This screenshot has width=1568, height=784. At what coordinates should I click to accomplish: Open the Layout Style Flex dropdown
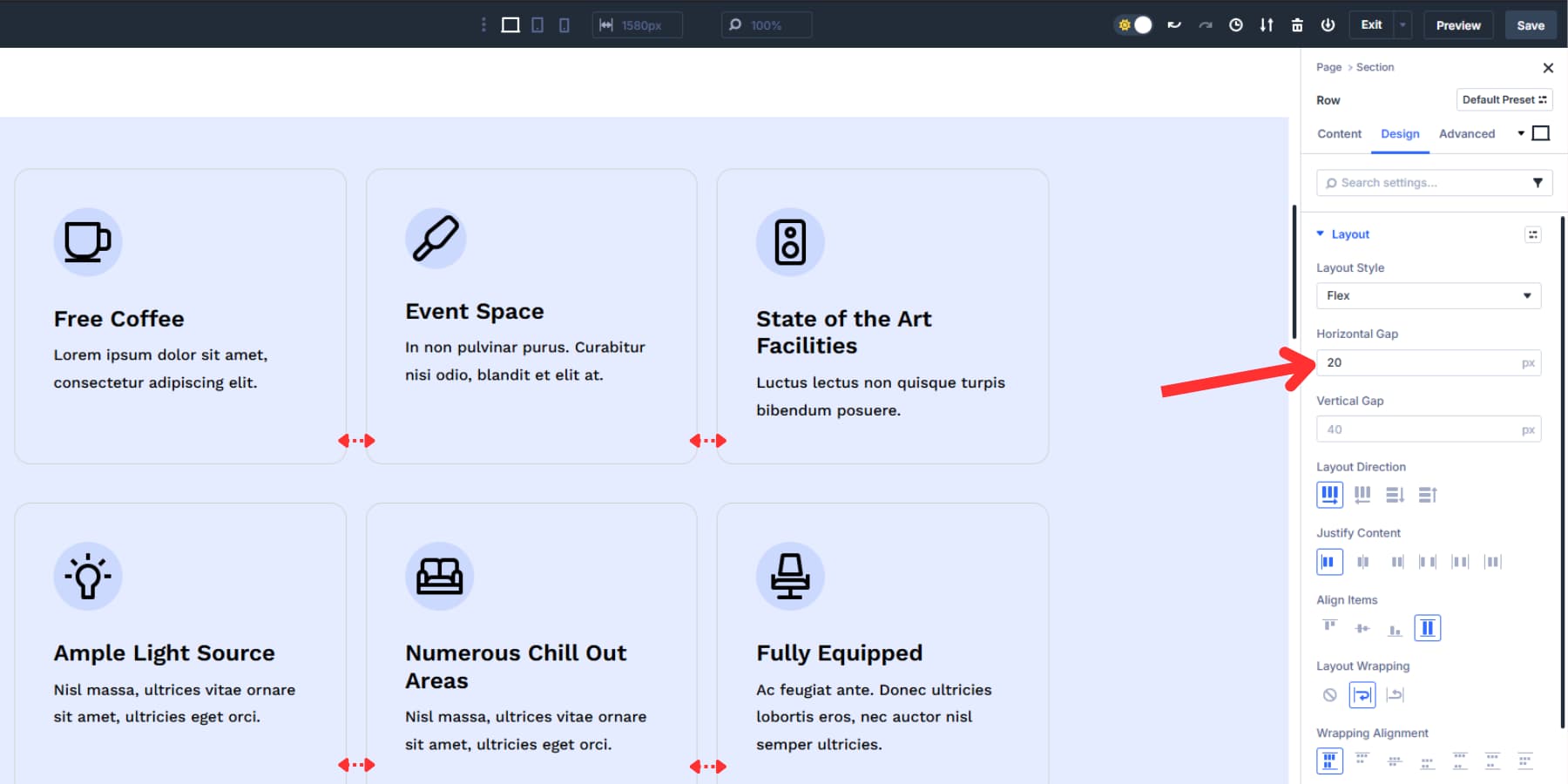1428,296
